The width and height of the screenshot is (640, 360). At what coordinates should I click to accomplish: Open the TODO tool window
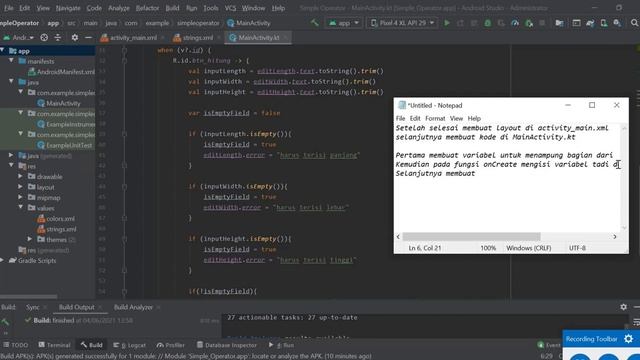pos(16,345)
